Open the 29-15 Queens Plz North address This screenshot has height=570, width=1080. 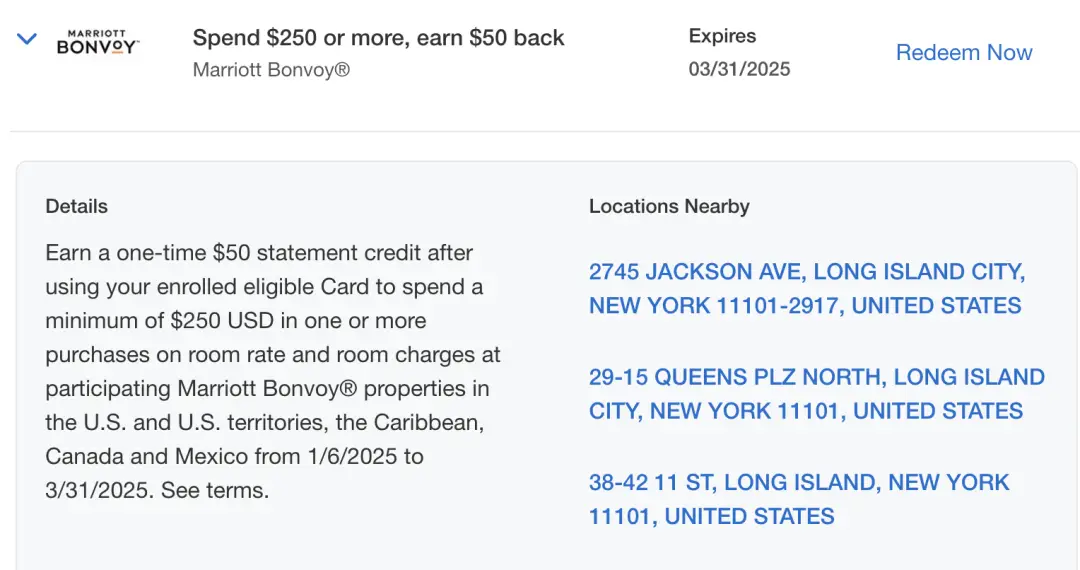pos(816,394)
